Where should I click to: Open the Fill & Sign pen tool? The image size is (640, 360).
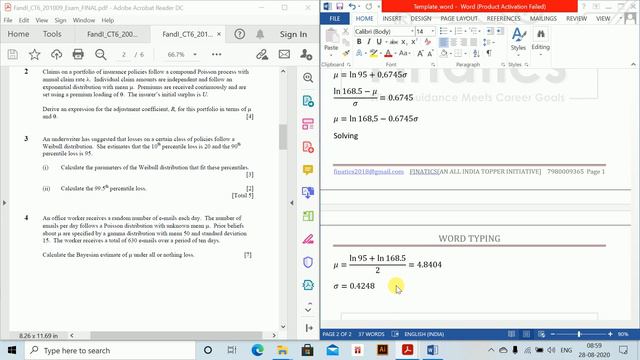tap(308, 239)
